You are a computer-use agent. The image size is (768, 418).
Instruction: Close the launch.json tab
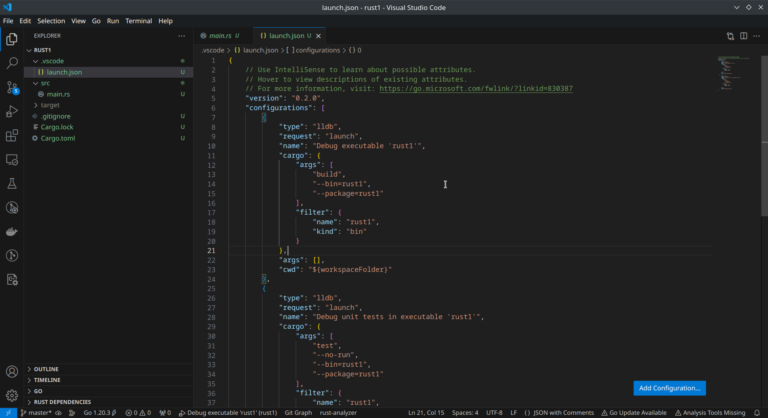coord(318,36)
